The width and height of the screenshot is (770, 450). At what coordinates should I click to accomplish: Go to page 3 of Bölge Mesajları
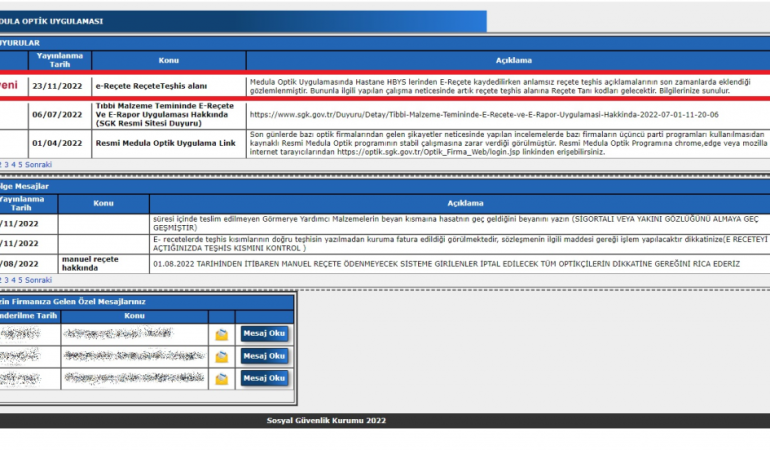click(x=4, y=280)
